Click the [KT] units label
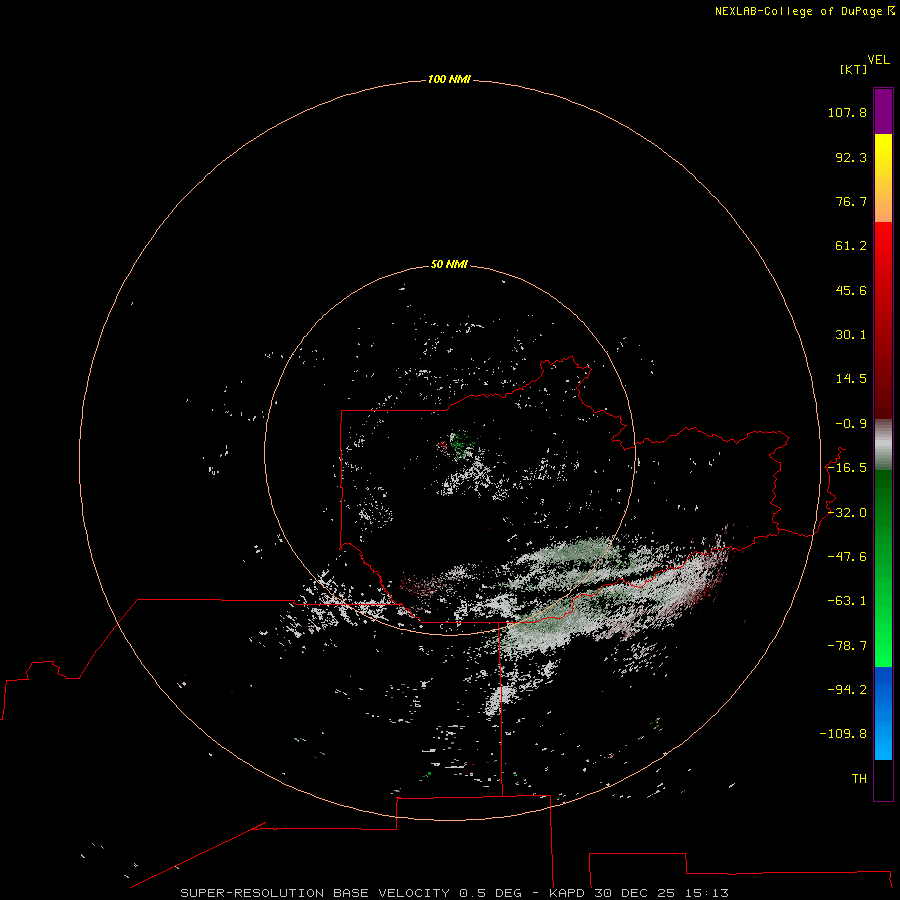The width and height of the screenshot is (900, 900). (854, 69)
